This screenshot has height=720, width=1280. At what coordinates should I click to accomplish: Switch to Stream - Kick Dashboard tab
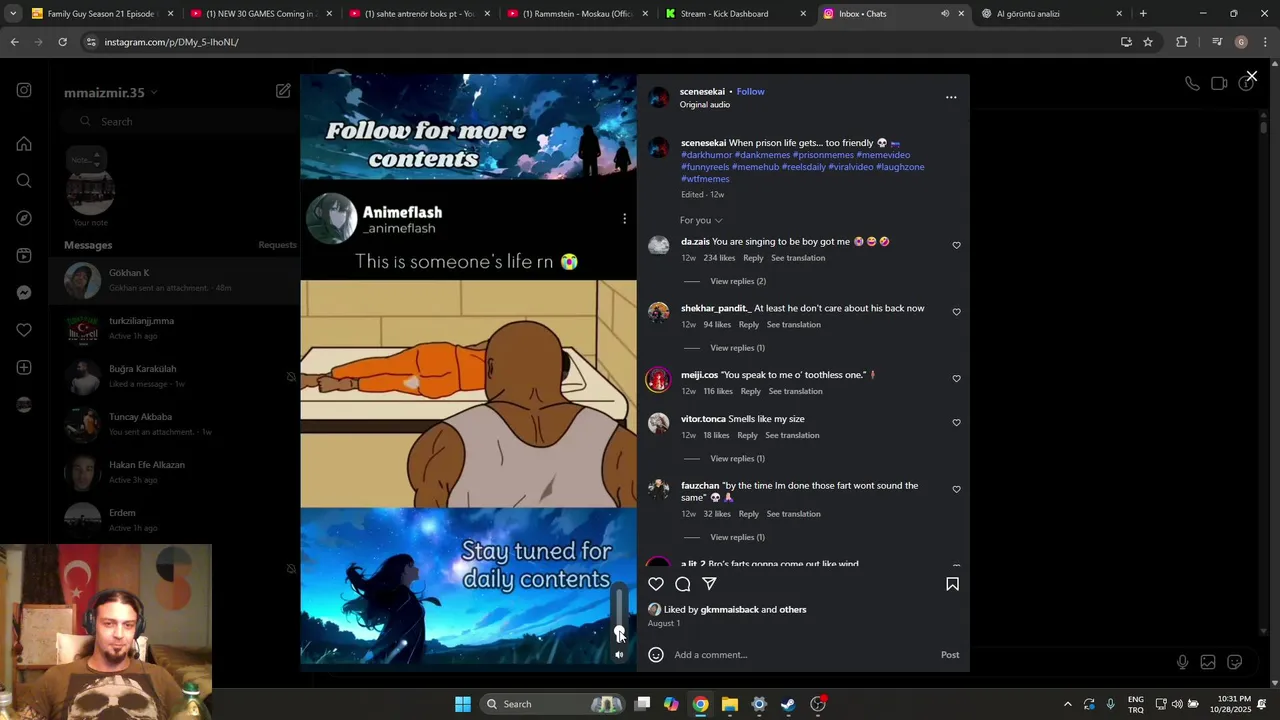click(x=737, y=14)
